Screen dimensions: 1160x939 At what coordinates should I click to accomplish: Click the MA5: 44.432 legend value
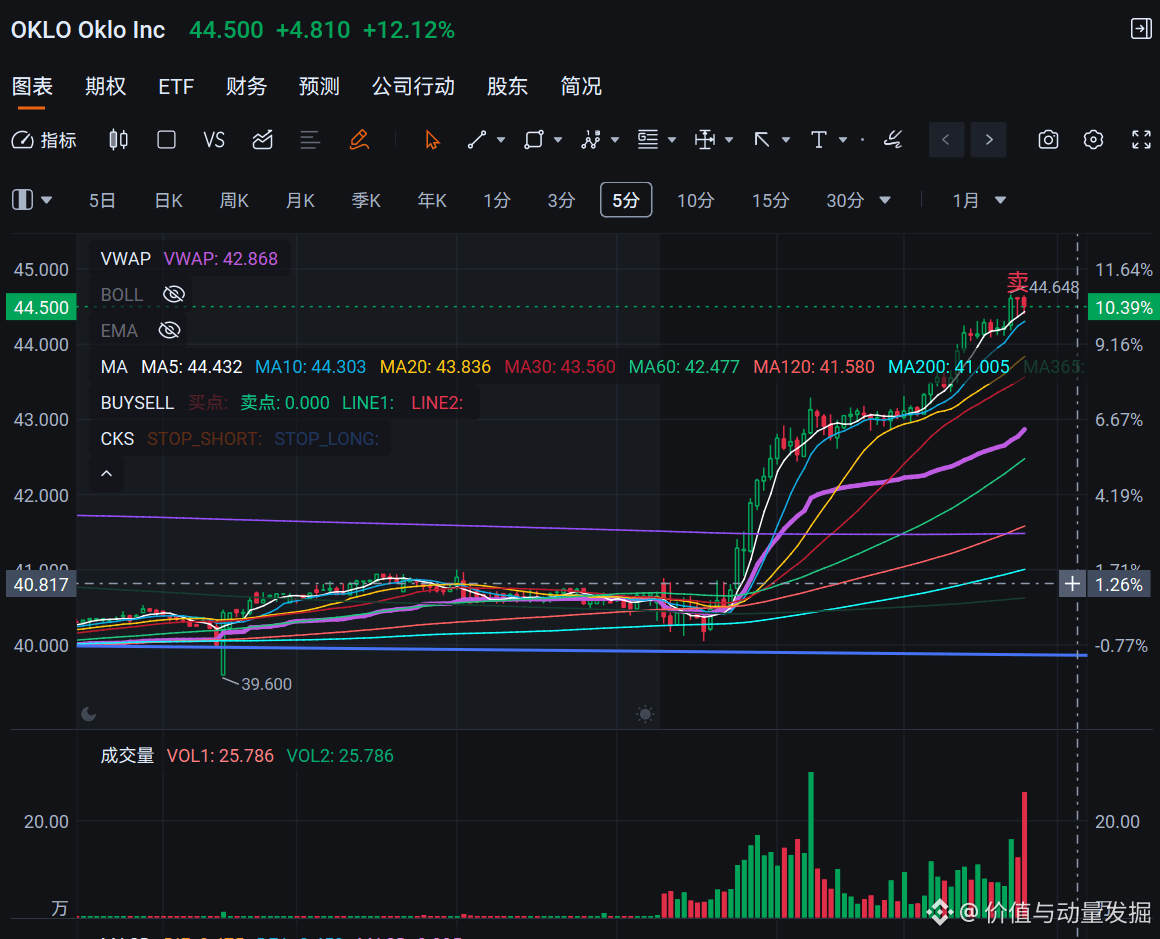pos(192,367)
